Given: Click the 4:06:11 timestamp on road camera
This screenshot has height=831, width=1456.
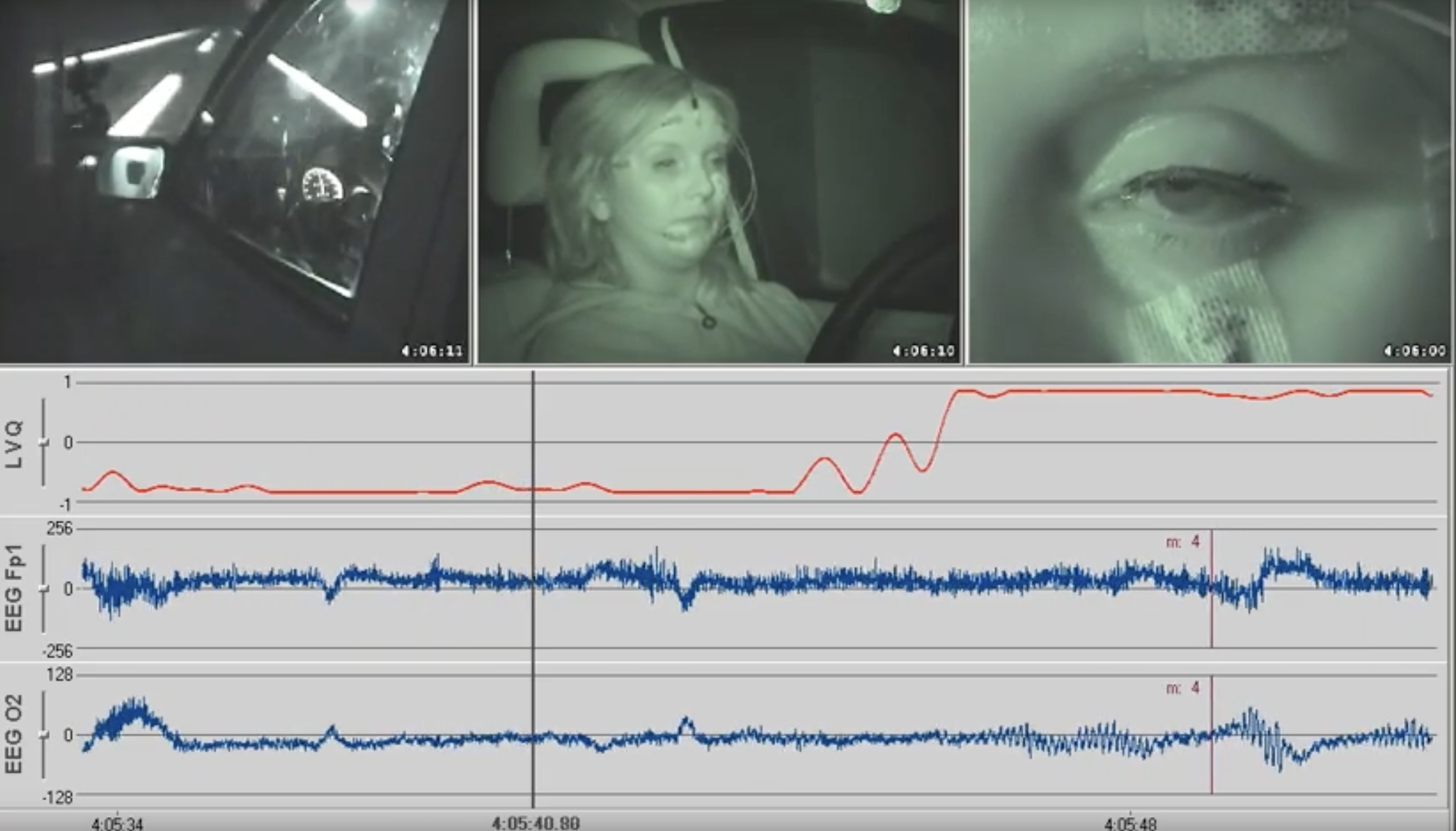Looking at the screenshot, I should coord(432,350).
